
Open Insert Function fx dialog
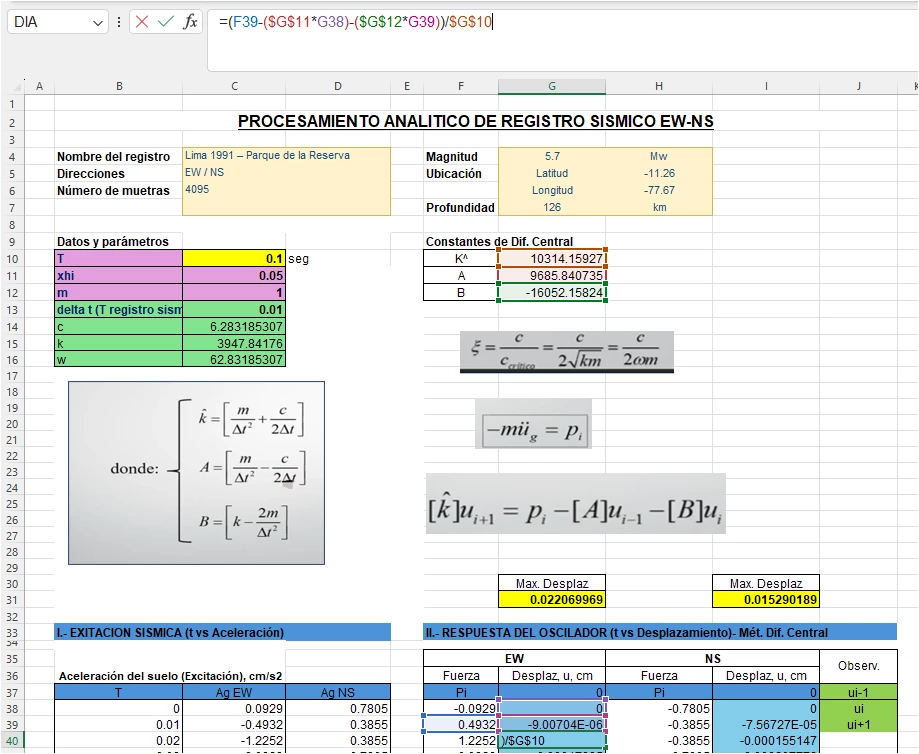coord(190,22)
